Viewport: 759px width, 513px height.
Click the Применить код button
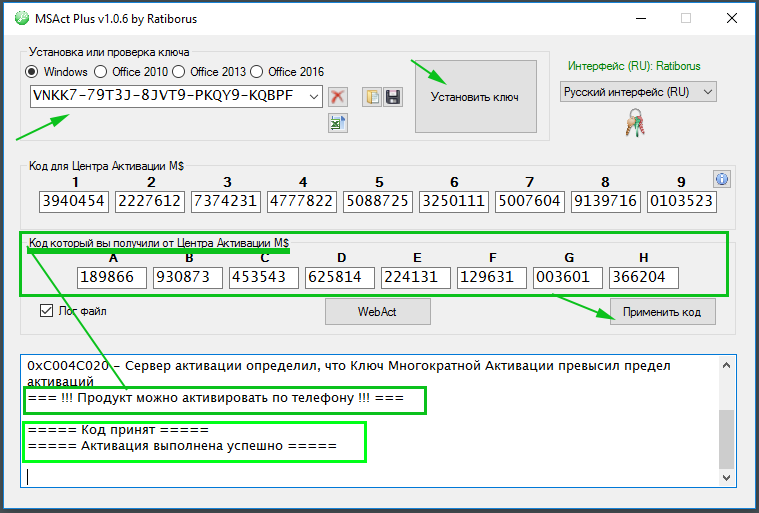click(x=662, y=312)
